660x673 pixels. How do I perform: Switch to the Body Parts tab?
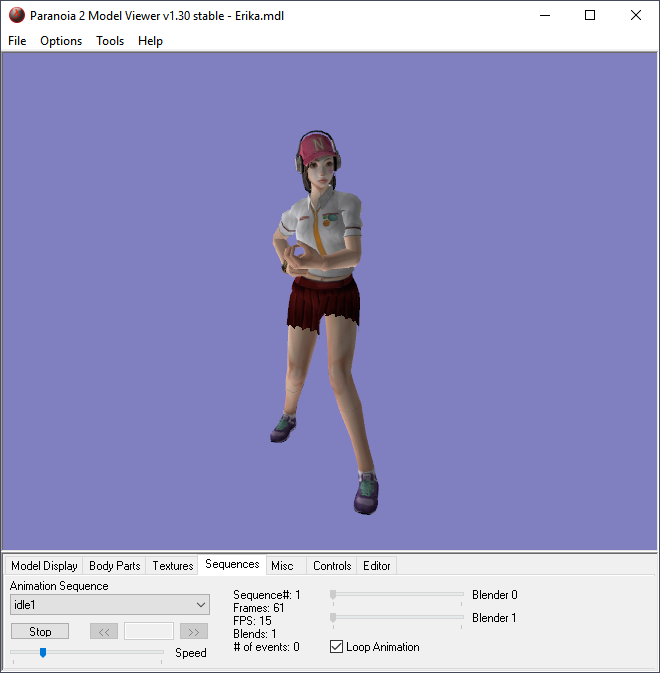pos(115,566)
